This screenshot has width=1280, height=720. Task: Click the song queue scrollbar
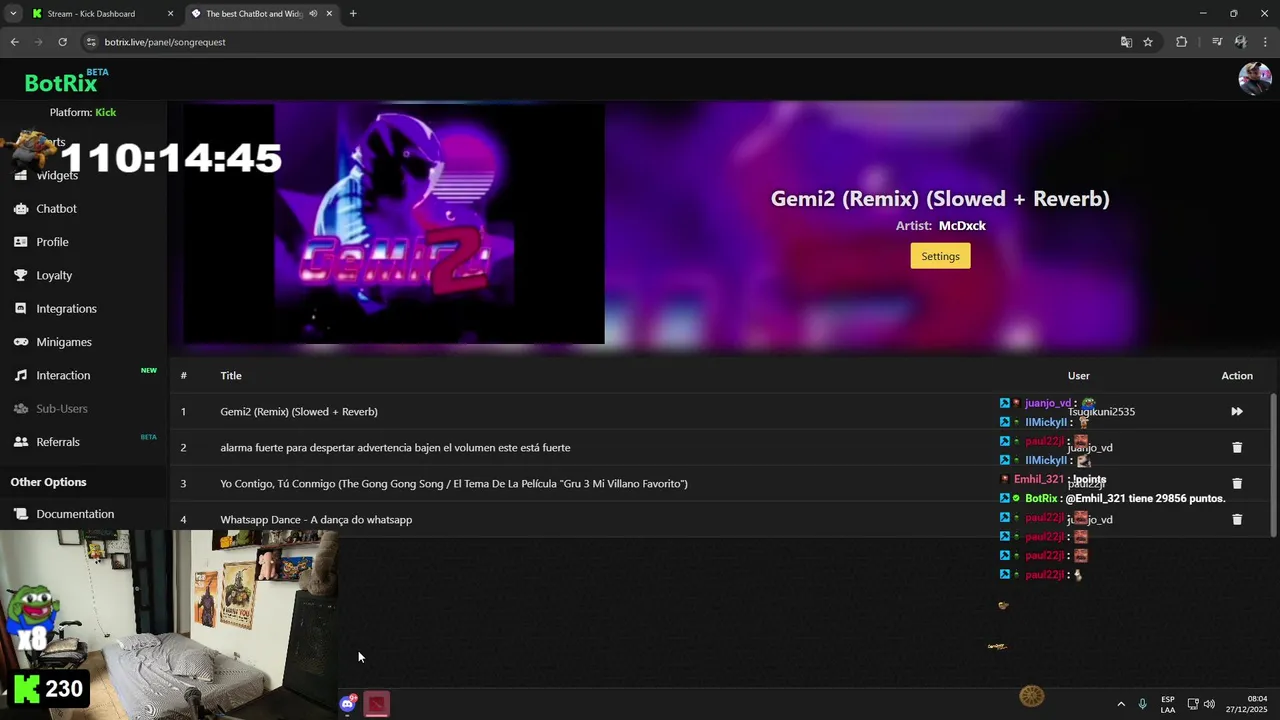(x=1273, y=465)
